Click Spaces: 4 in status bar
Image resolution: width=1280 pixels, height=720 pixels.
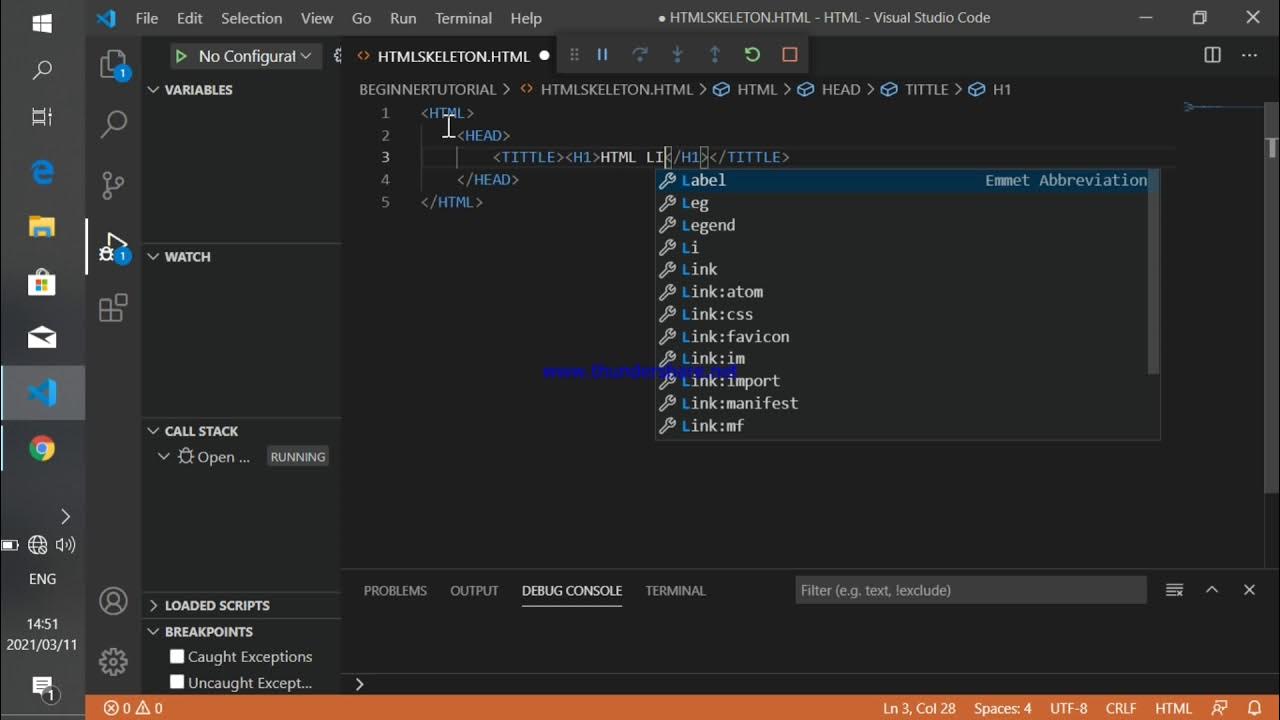coord(1002,708)
